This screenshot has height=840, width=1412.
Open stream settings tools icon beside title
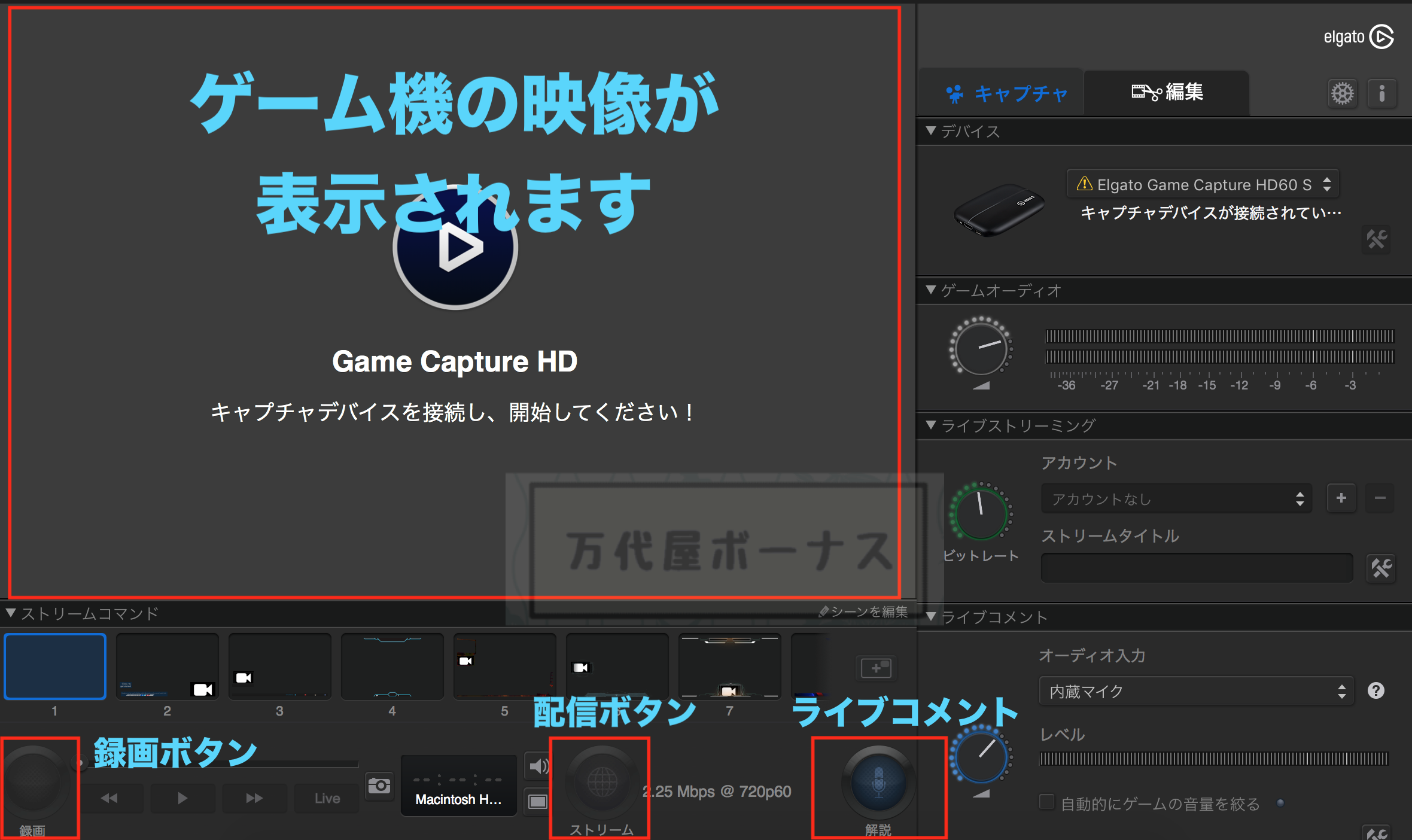click(x=1381, y=568)
